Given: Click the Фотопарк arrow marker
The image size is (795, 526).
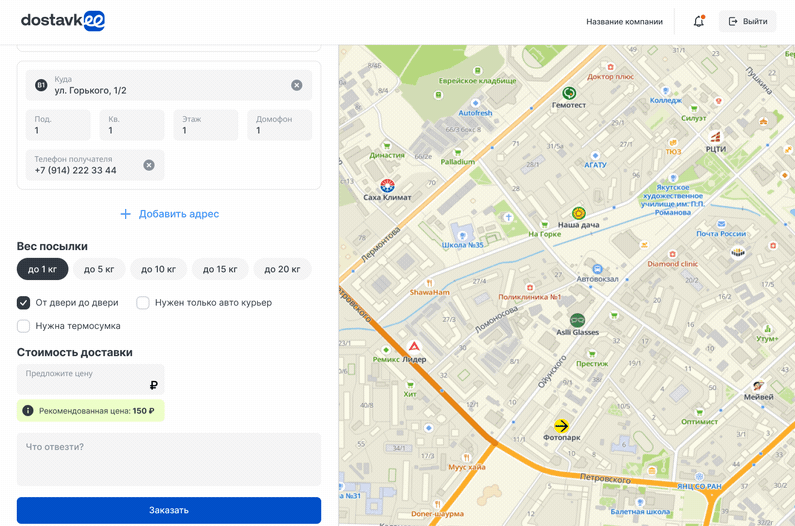Looking at the screenshot, I should coord(561,426).
